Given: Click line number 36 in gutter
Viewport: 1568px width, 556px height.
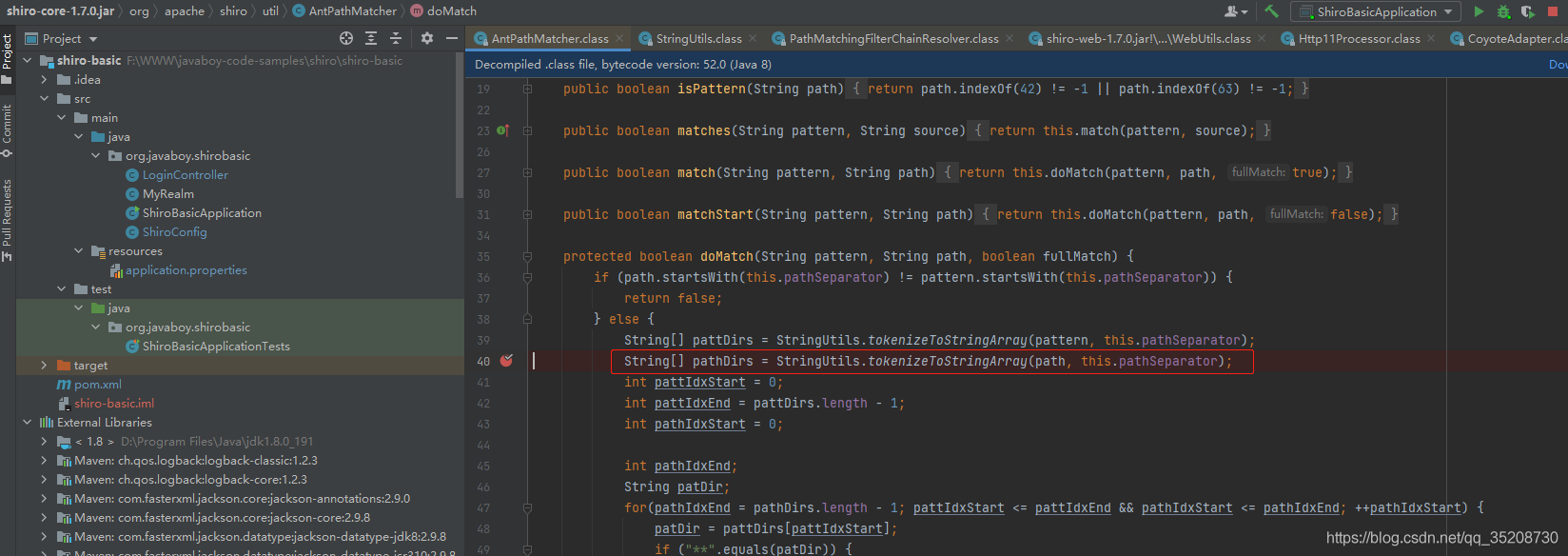Looking at the screenshot, I should coord(483,277).
